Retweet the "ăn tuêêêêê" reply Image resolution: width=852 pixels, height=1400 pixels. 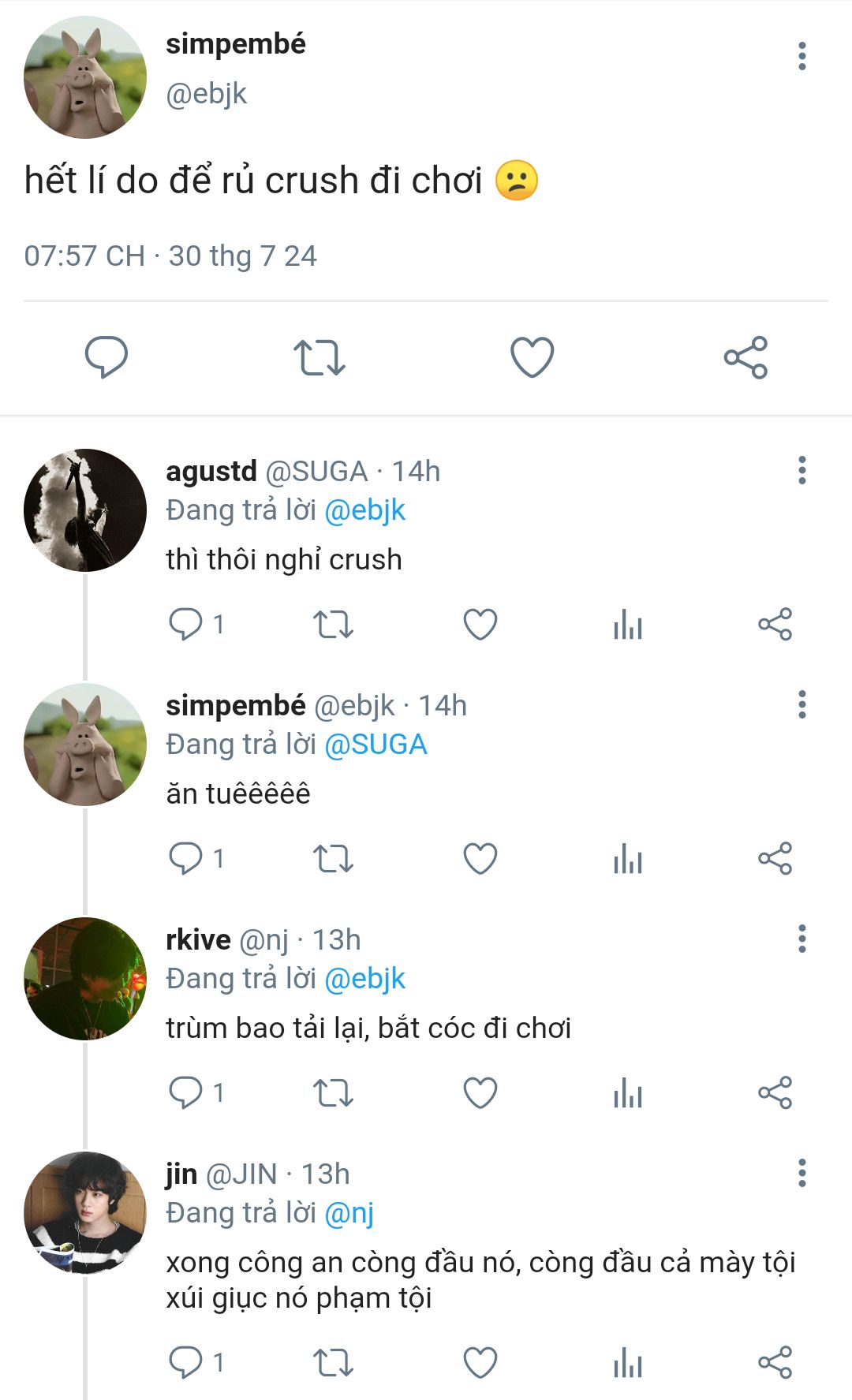click(333, 859)
